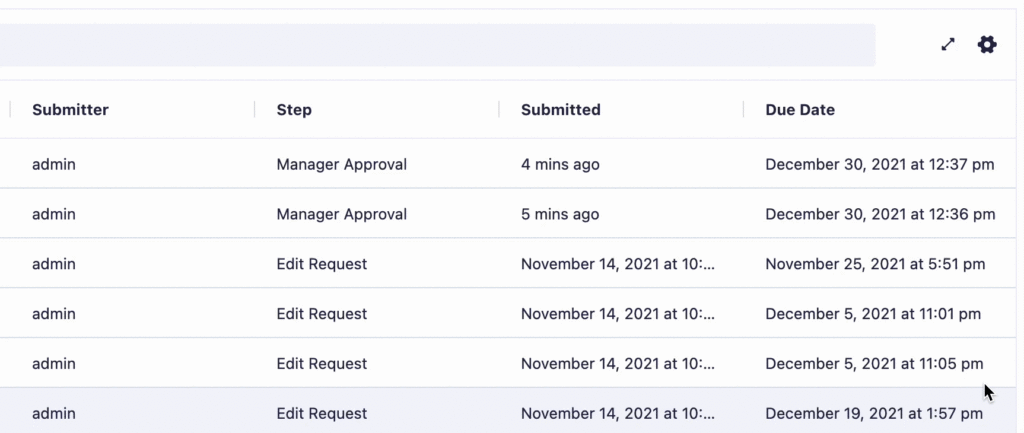Open row due December 5, 2021 at 11:05 pm
The image size is (1024, 433).
874,364
